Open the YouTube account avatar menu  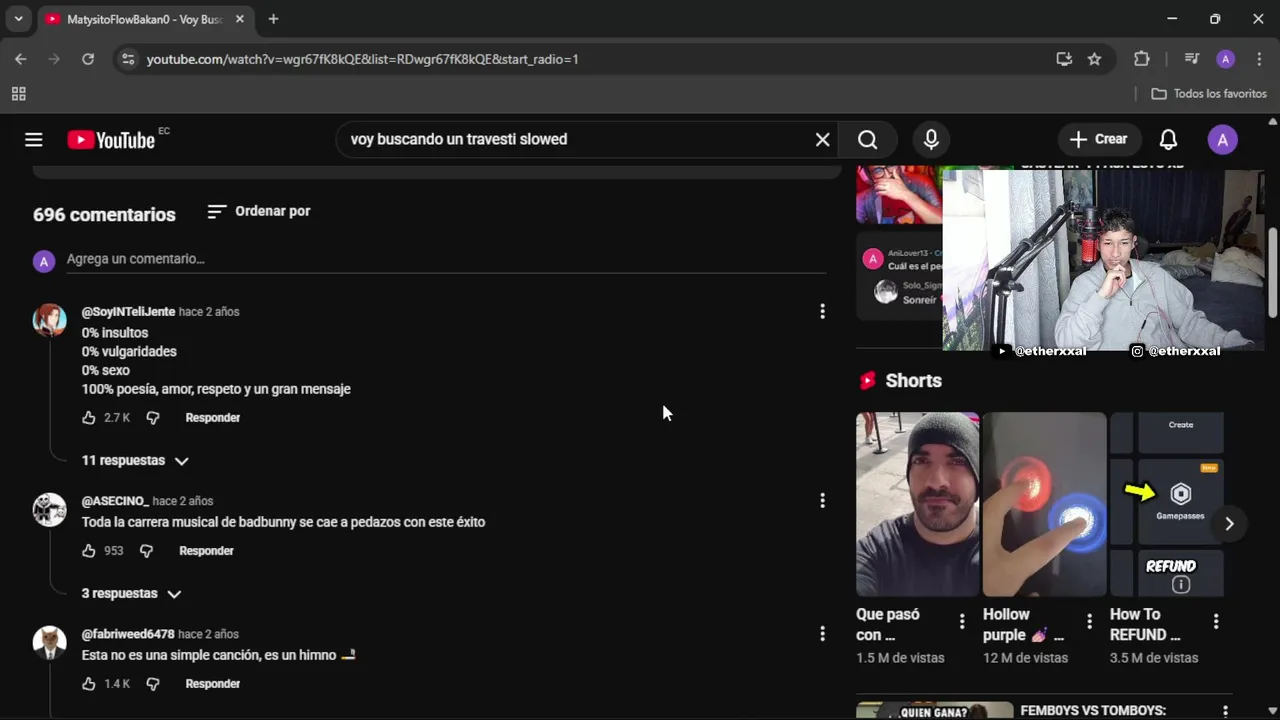(x=1222, y=140)
